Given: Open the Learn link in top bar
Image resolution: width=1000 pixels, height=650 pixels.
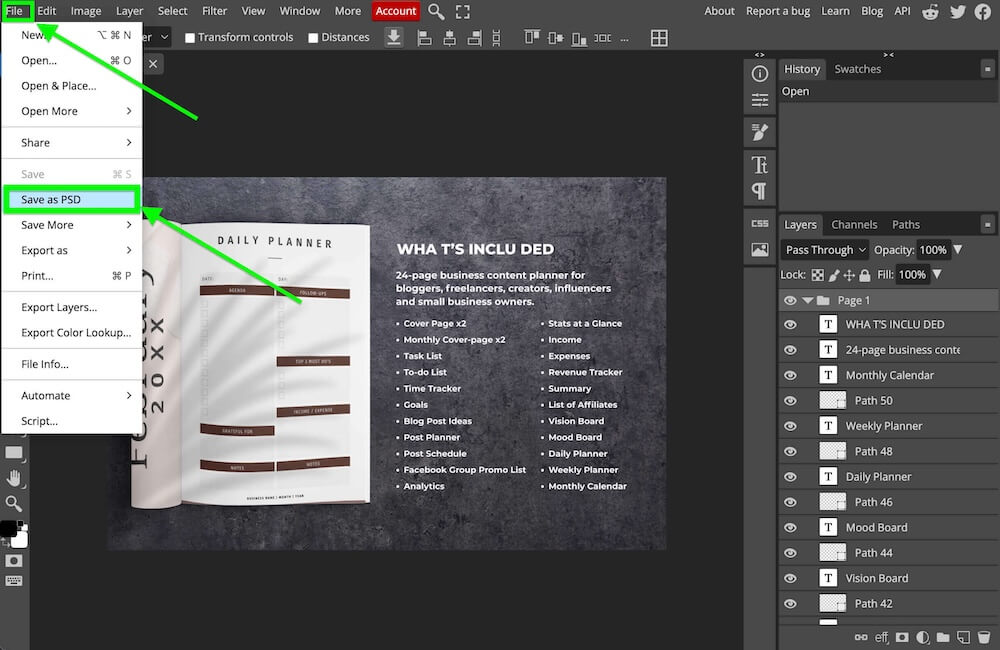Looking at the screenshot, I should click(x=835, y=11).
